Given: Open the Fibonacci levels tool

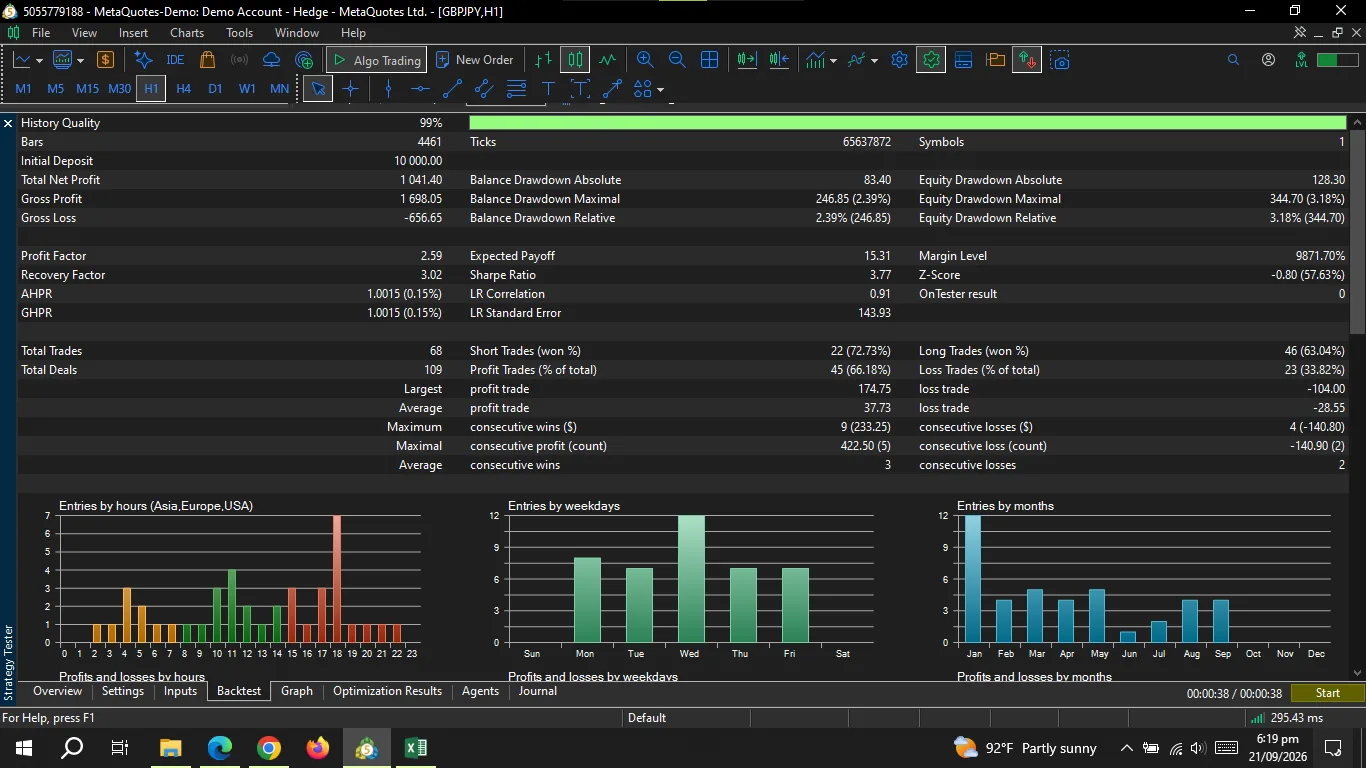Looking at the screenshot, I should (x=516, y=89).
